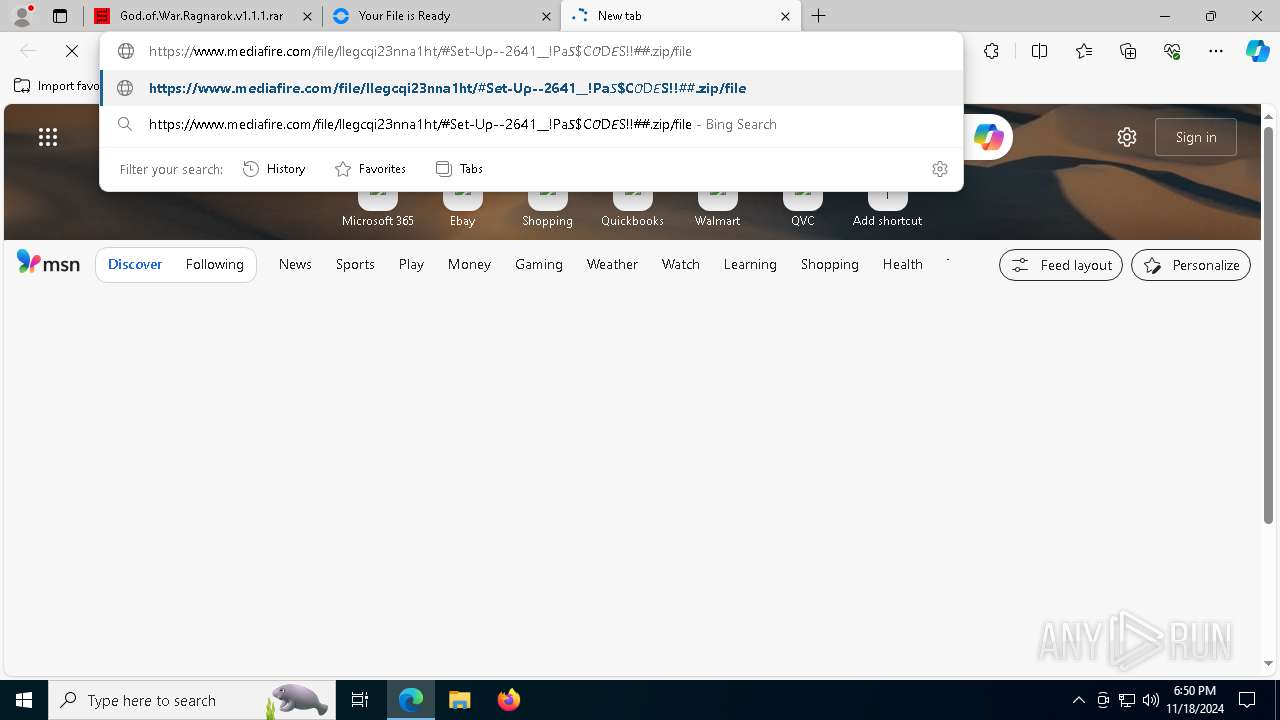
Task: Open the tab actions menu icon
Action: click(60, 16)
